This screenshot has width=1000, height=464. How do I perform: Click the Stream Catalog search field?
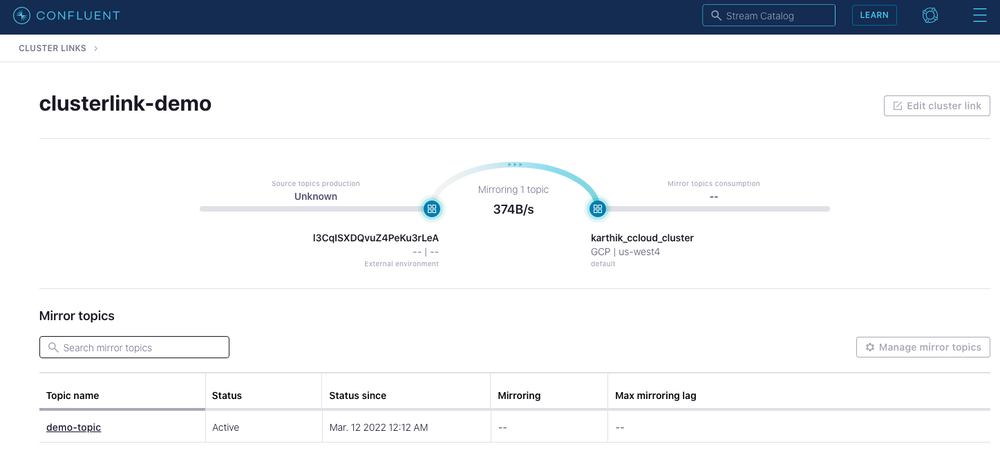click(768, 15)
